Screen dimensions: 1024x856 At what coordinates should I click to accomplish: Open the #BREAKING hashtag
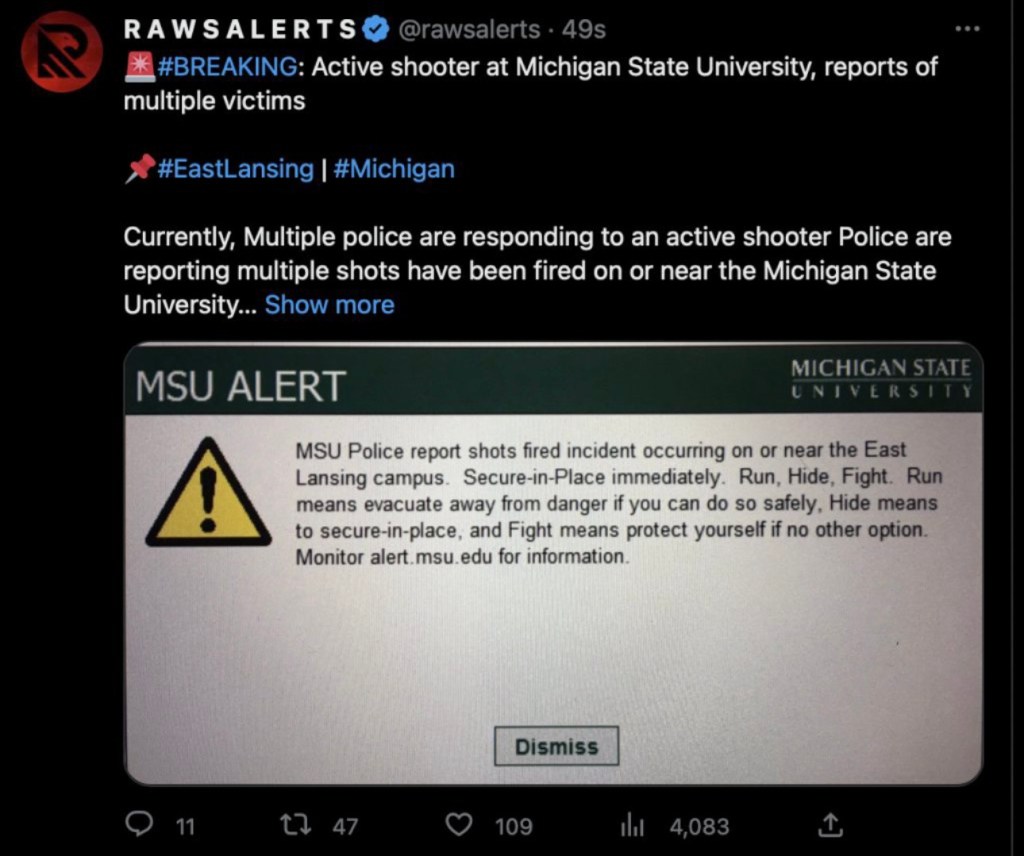coord(226,67)
